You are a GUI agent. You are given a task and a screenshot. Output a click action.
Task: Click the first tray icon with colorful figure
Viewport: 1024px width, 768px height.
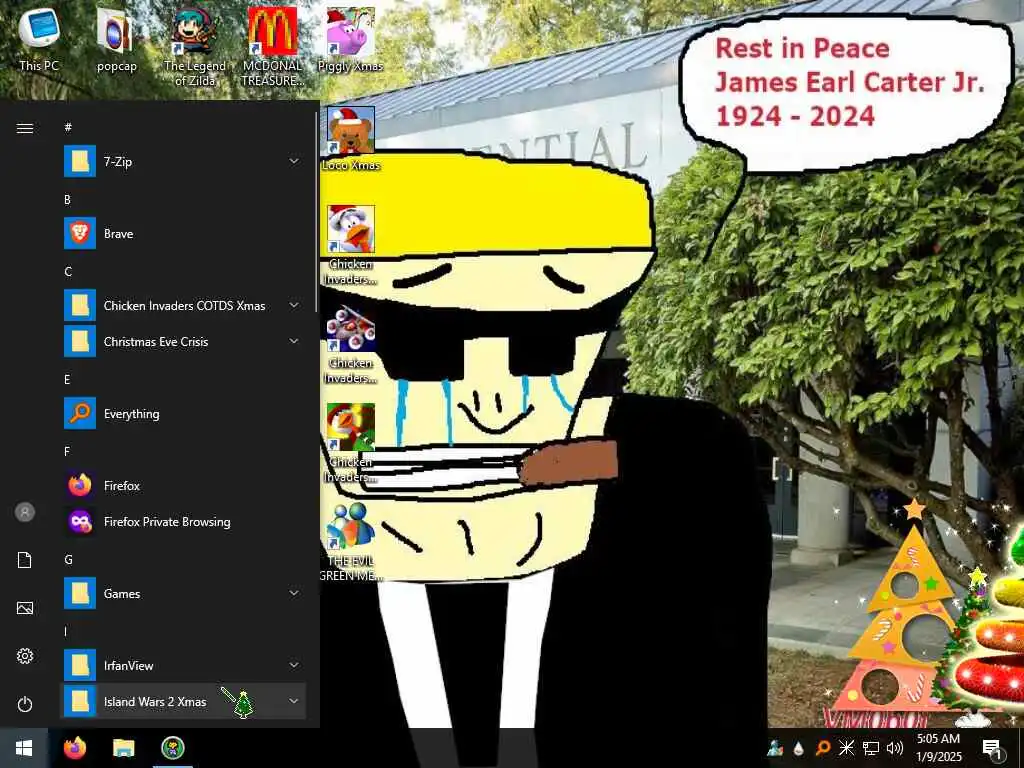point(775,748)
